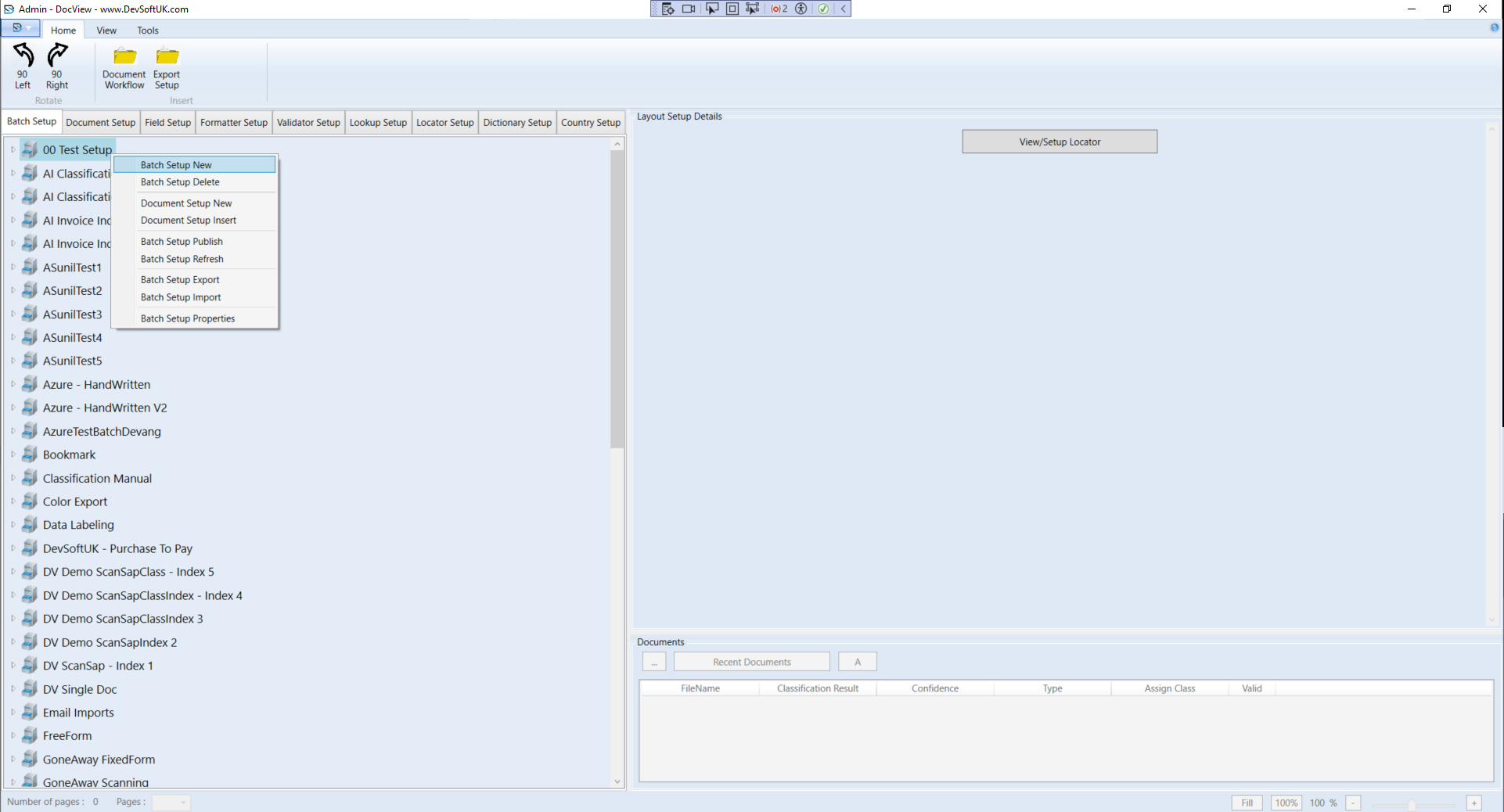This screenshot has height=812, width=1504.
Task: Open the Dictionary Setup tab
Action: click(516, 122)
